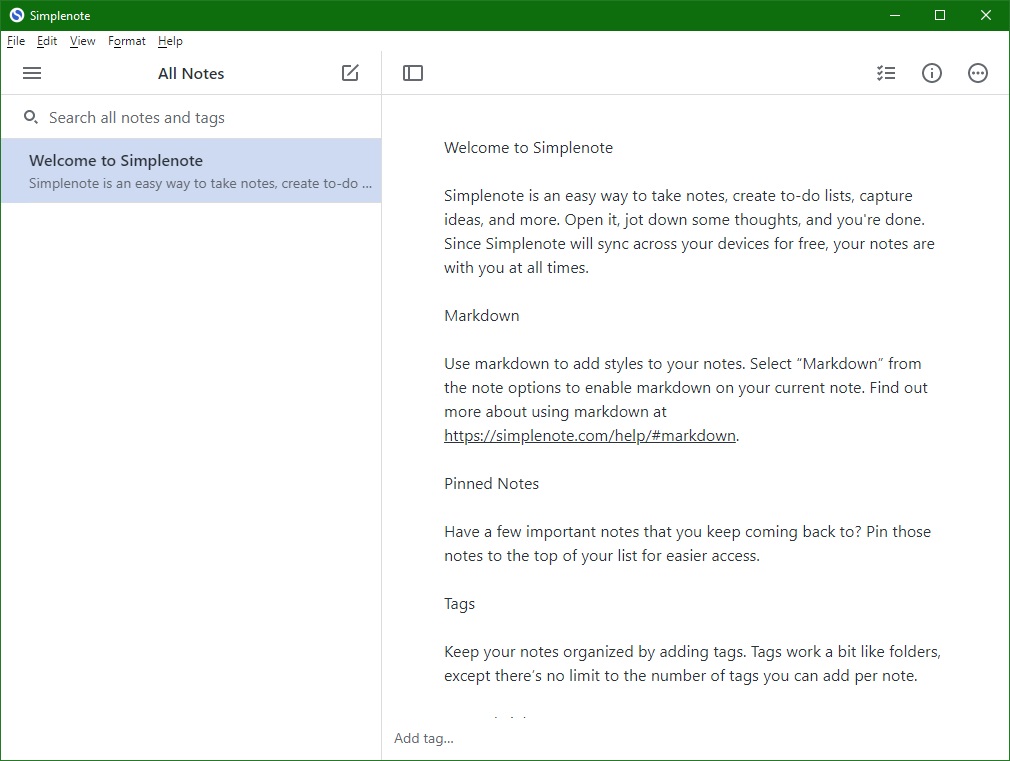
Task: Open the File menu
Action: click(x=15, y=41)
